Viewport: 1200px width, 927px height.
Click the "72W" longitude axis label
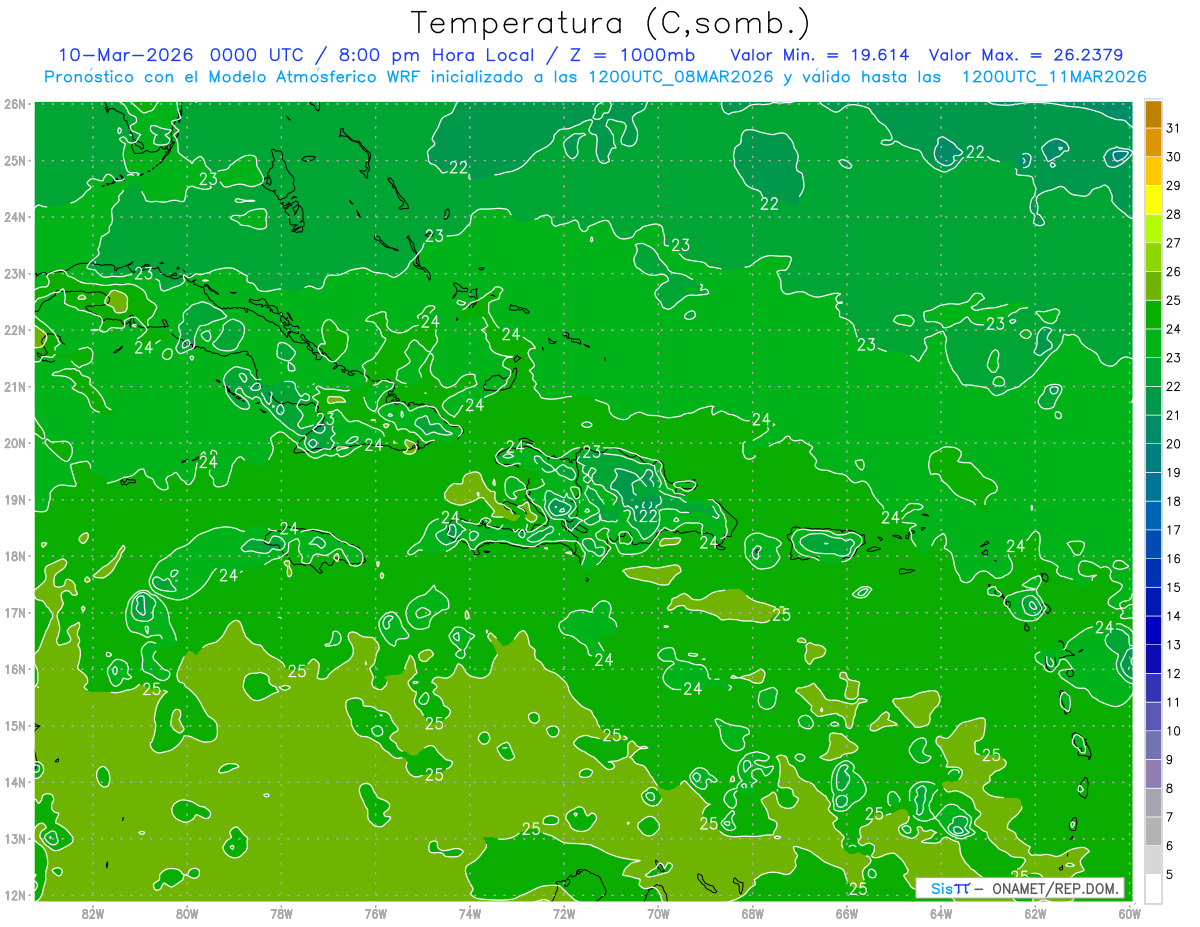(564, 912)
